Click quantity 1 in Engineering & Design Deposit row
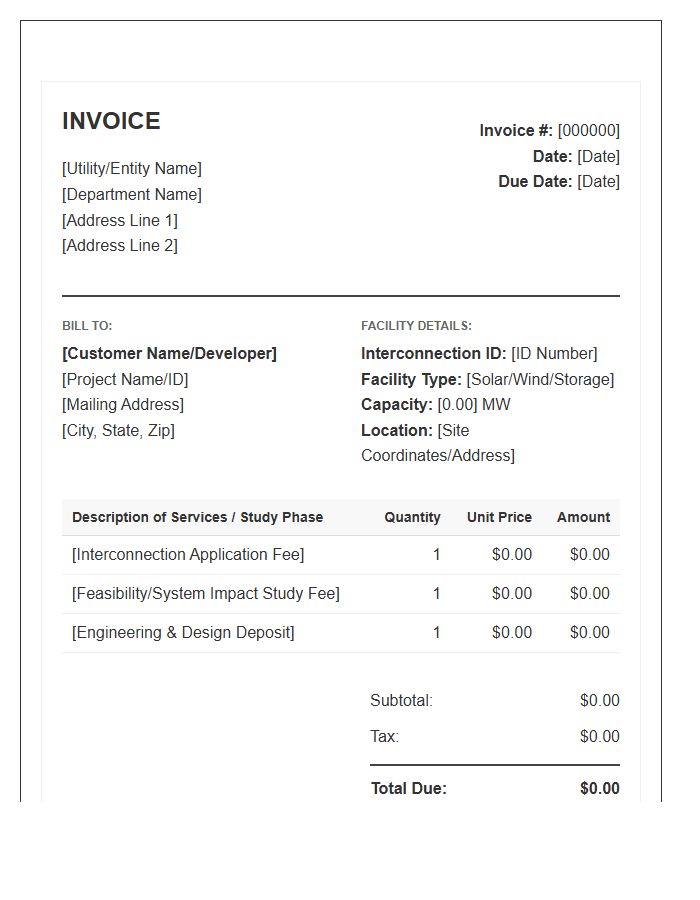 (x=437, y=633)
